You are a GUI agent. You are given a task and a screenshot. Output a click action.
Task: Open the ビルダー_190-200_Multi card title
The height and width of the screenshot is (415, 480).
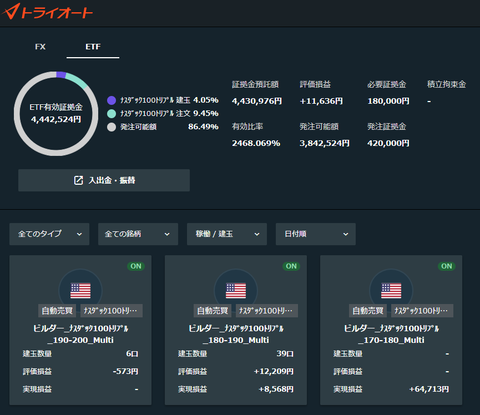coord(80,334)
